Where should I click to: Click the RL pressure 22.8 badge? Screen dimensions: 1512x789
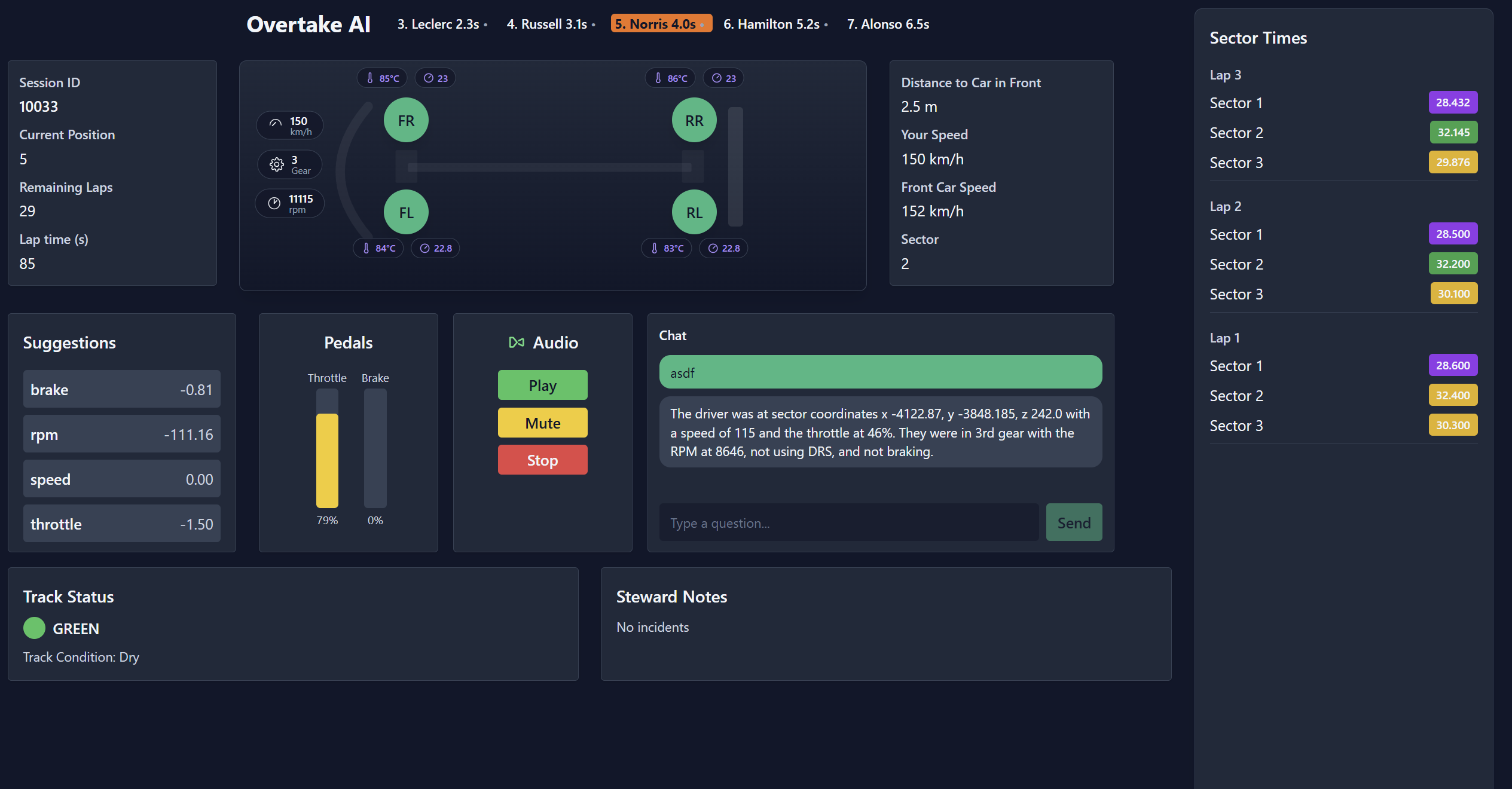(x=723, y=248)
